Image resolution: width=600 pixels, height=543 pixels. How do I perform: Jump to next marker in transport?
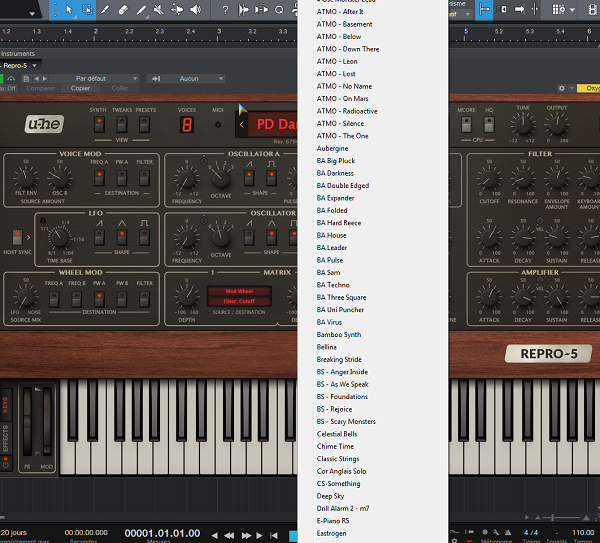coord(259,535)
